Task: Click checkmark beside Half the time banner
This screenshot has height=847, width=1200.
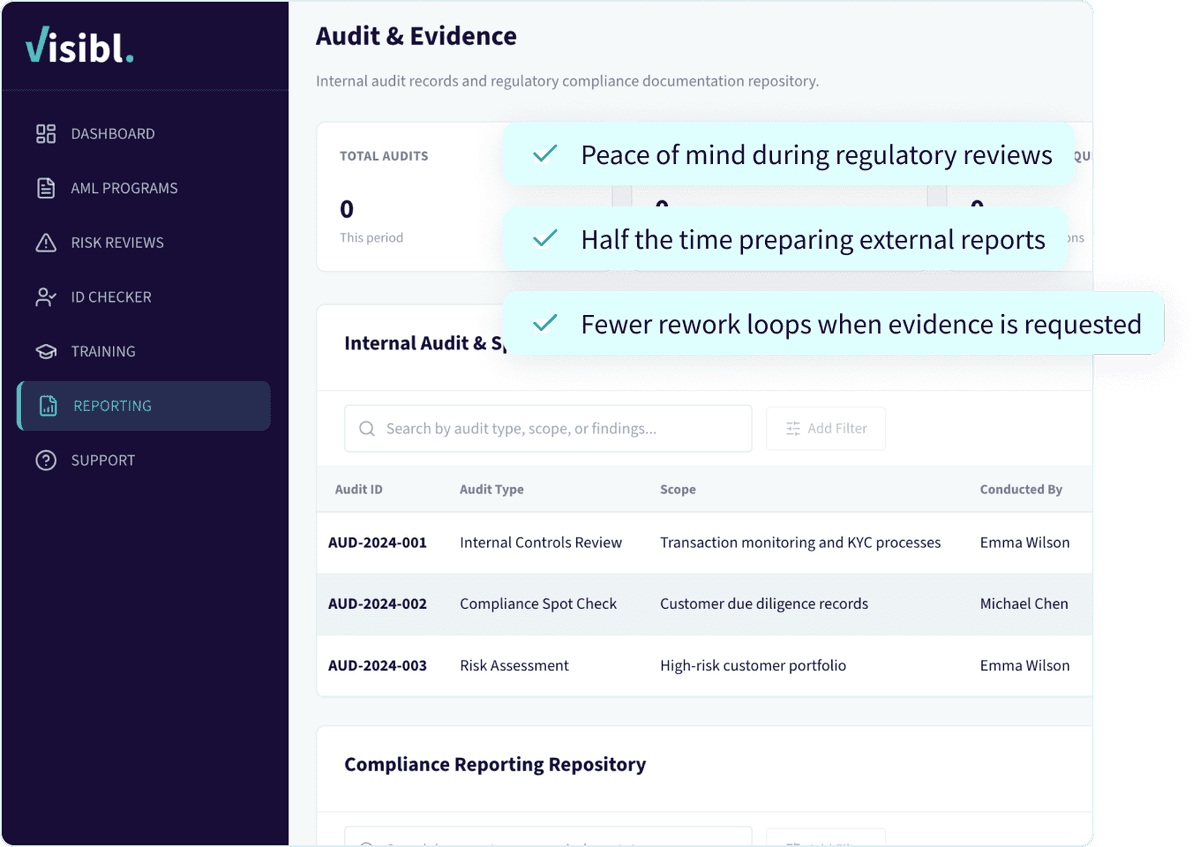Action: pos(545,239)
